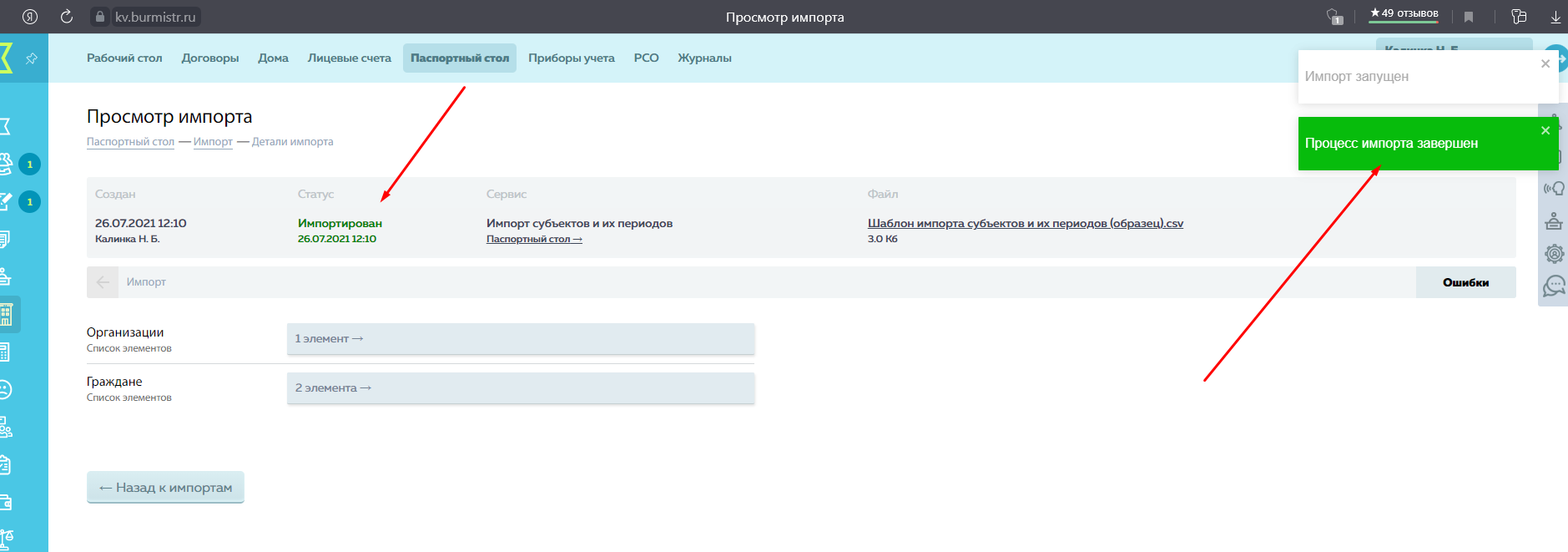Click the reception desk bell icon

click(x=1554, y=221)
